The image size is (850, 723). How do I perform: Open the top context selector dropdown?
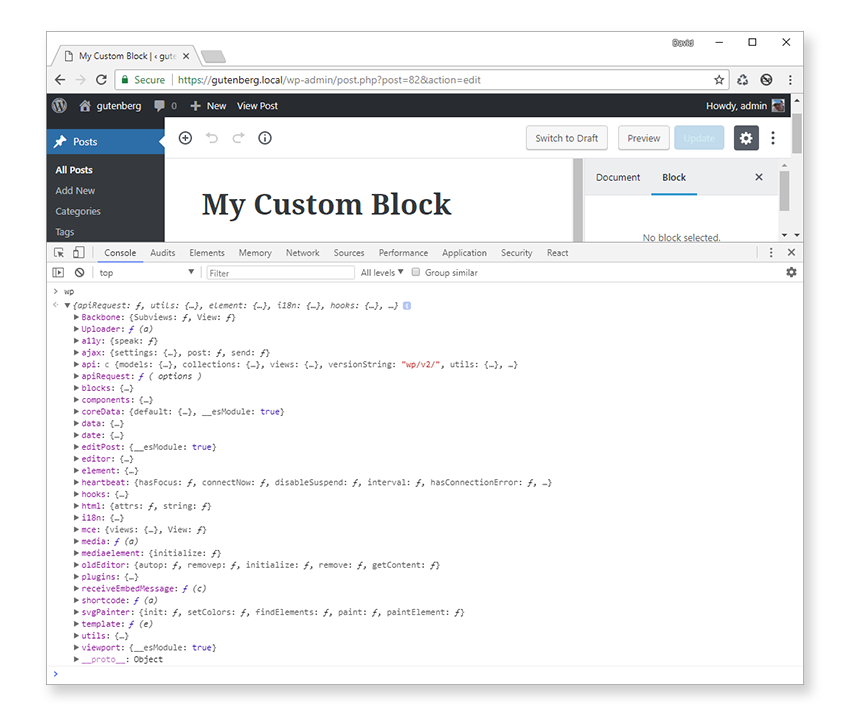click(x=146, y=272)
